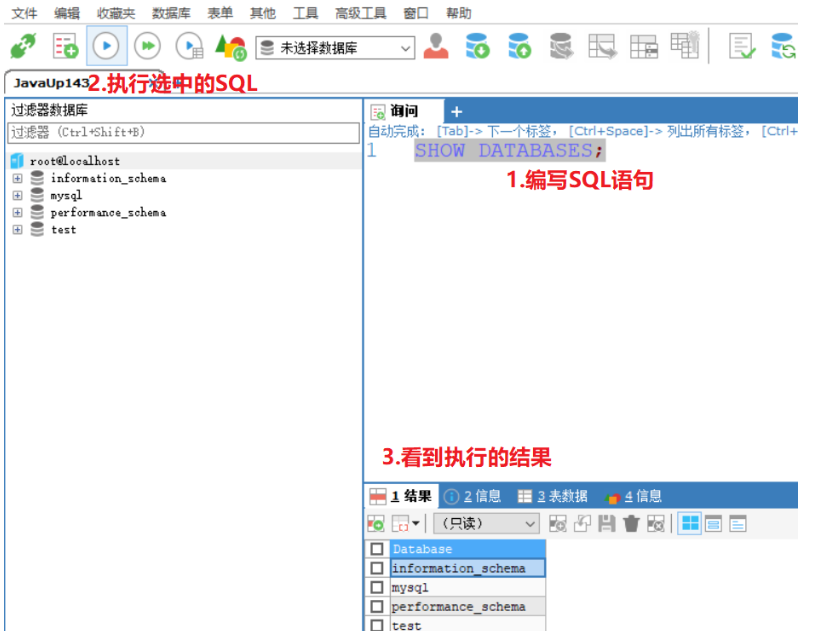Image resolution: width=815 pixels, height=631 pixels.
Task: Switch results to form view
Action: [x=713, y=523]
